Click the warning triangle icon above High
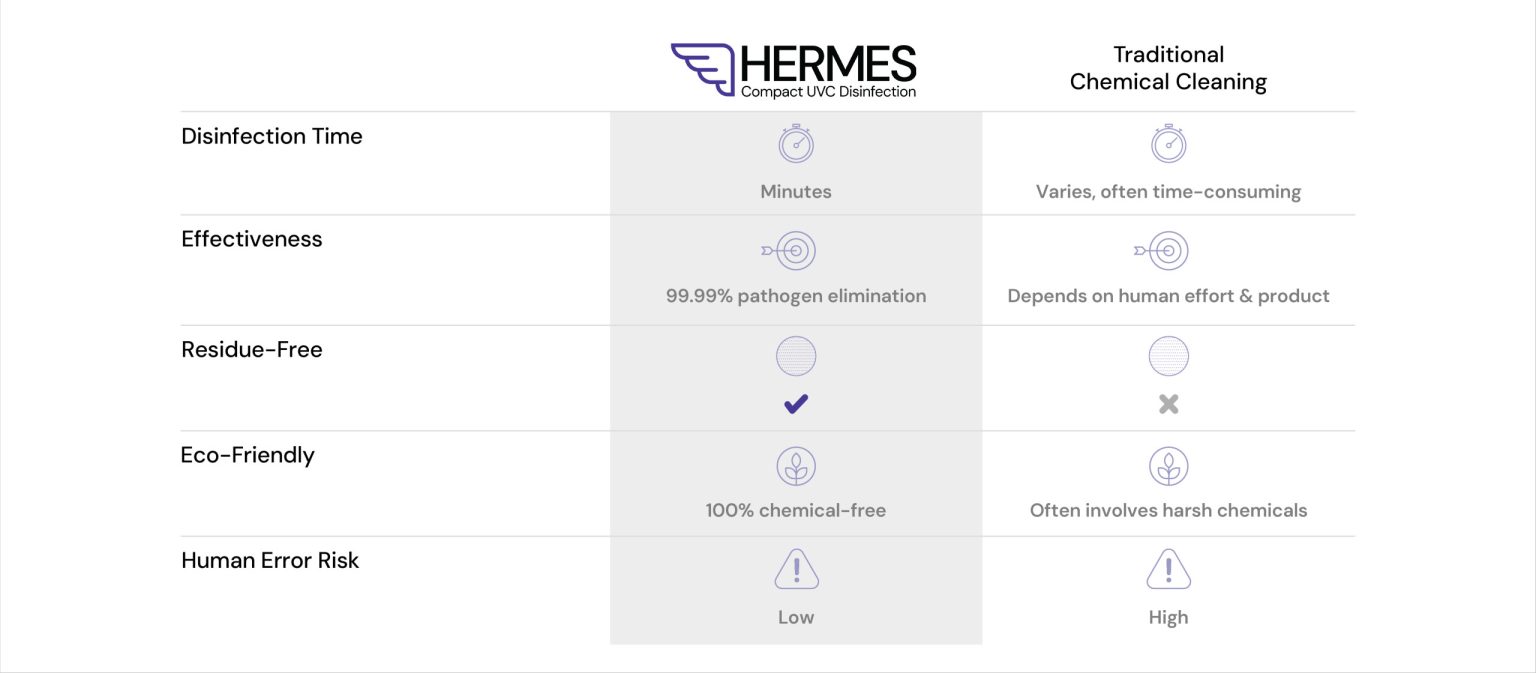The image size is (1536, 673). click(x=1168, y=569)
